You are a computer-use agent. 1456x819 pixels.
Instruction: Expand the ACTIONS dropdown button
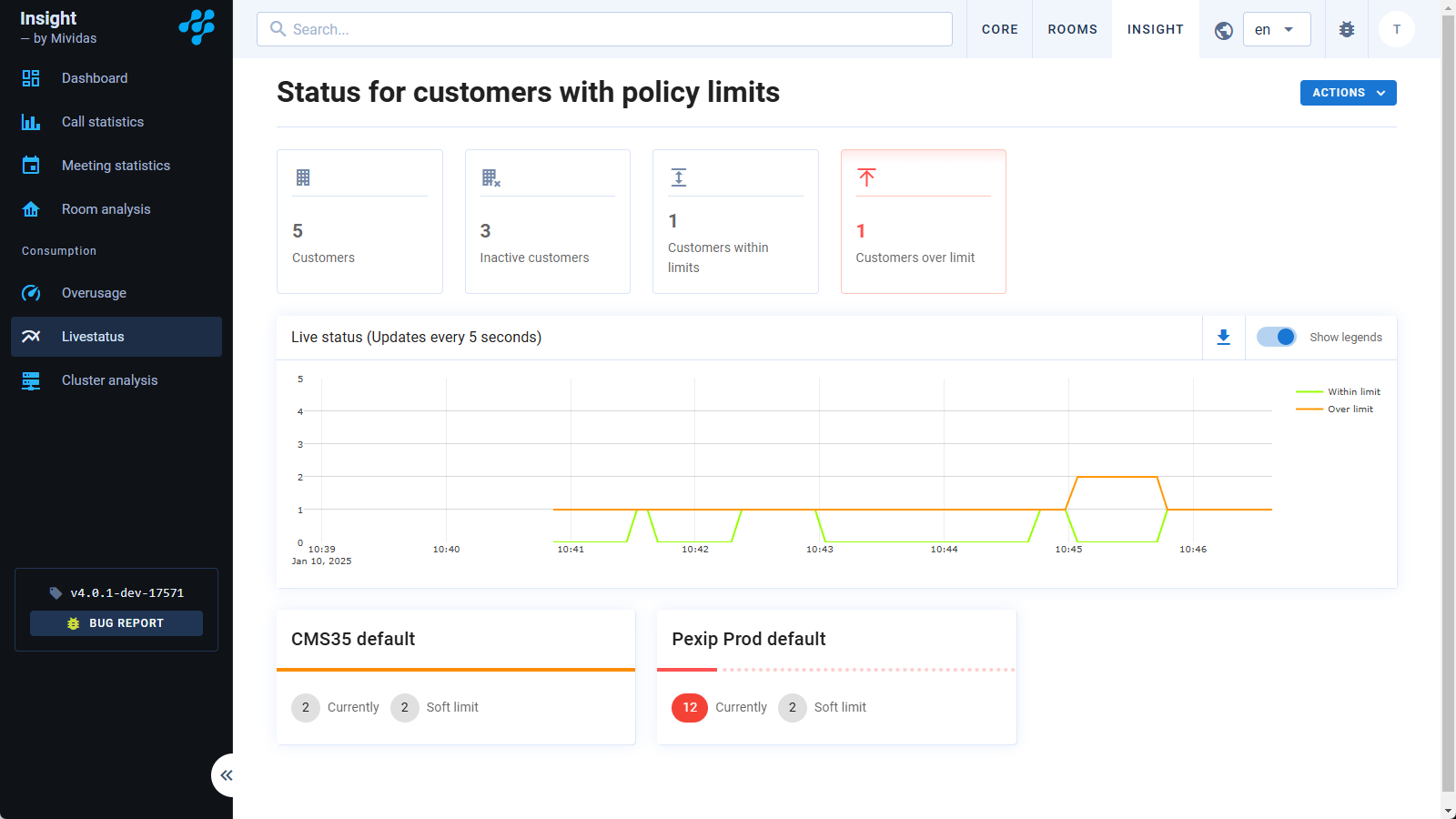pyautogui.click(x=1349, y=93)
